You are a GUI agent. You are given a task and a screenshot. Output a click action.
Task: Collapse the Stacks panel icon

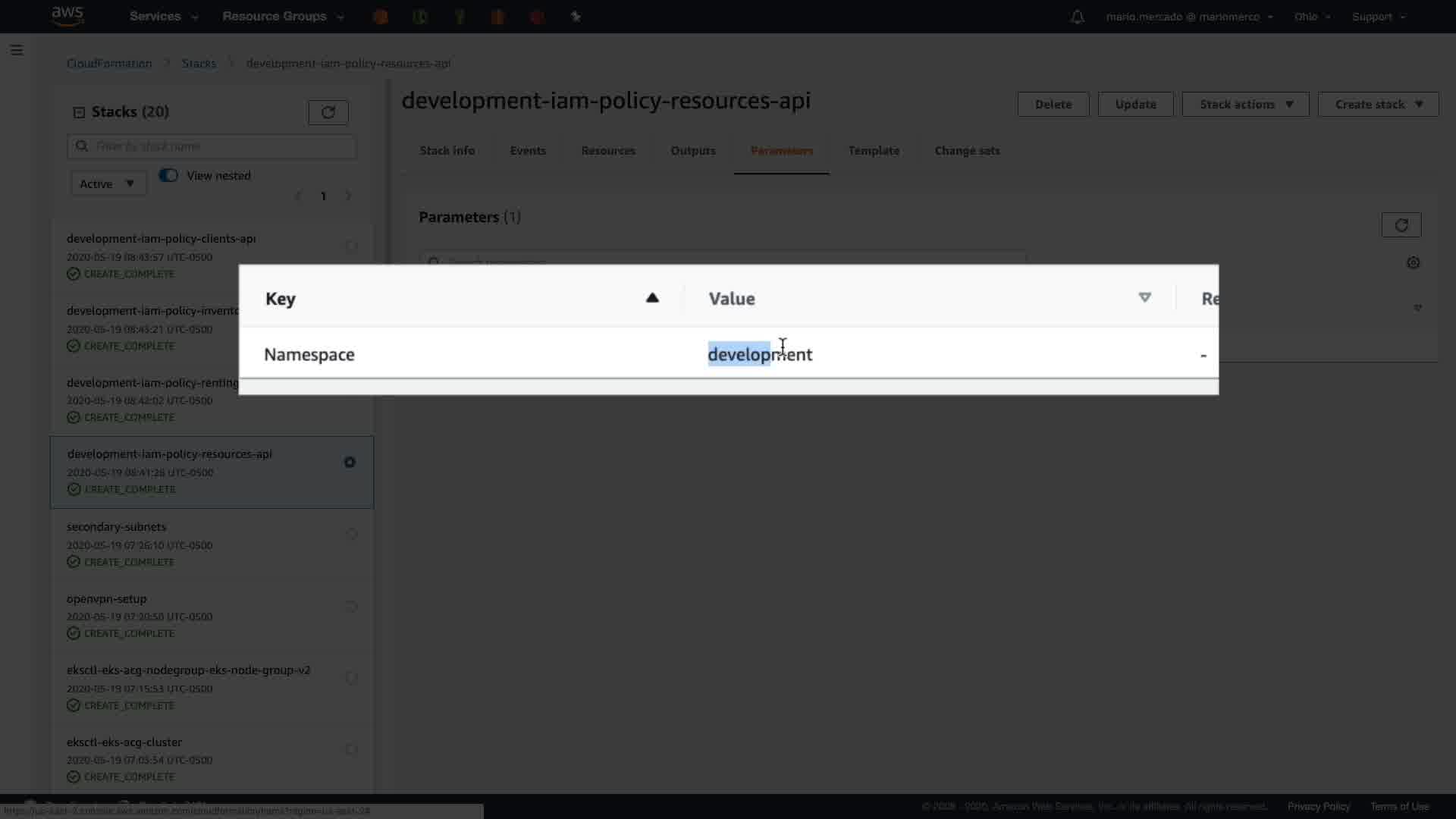(79, 112)
